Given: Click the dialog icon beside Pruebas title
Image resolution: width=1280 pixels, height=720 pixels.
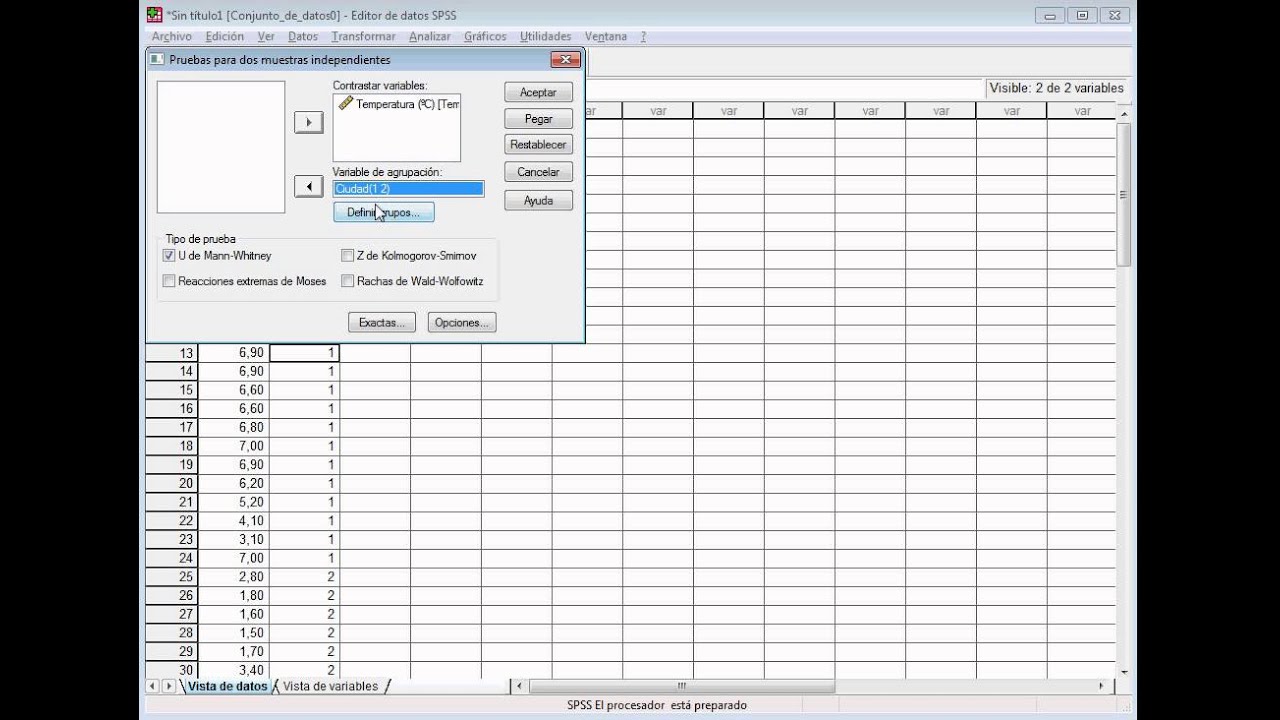Looking at the screenshot, I should (157, 59).
